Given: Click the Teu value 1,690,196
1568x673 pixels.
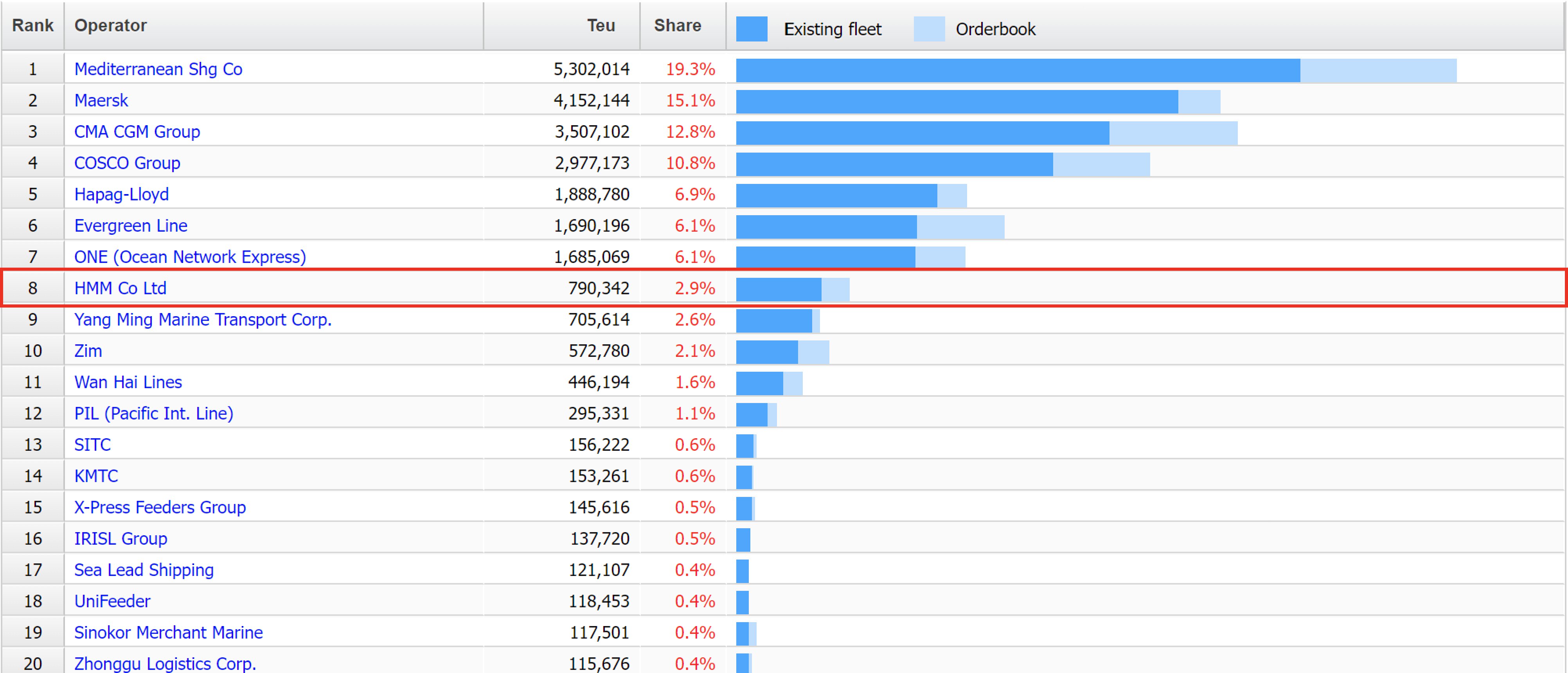Looking at the screenshot, I should coord(592,226).
